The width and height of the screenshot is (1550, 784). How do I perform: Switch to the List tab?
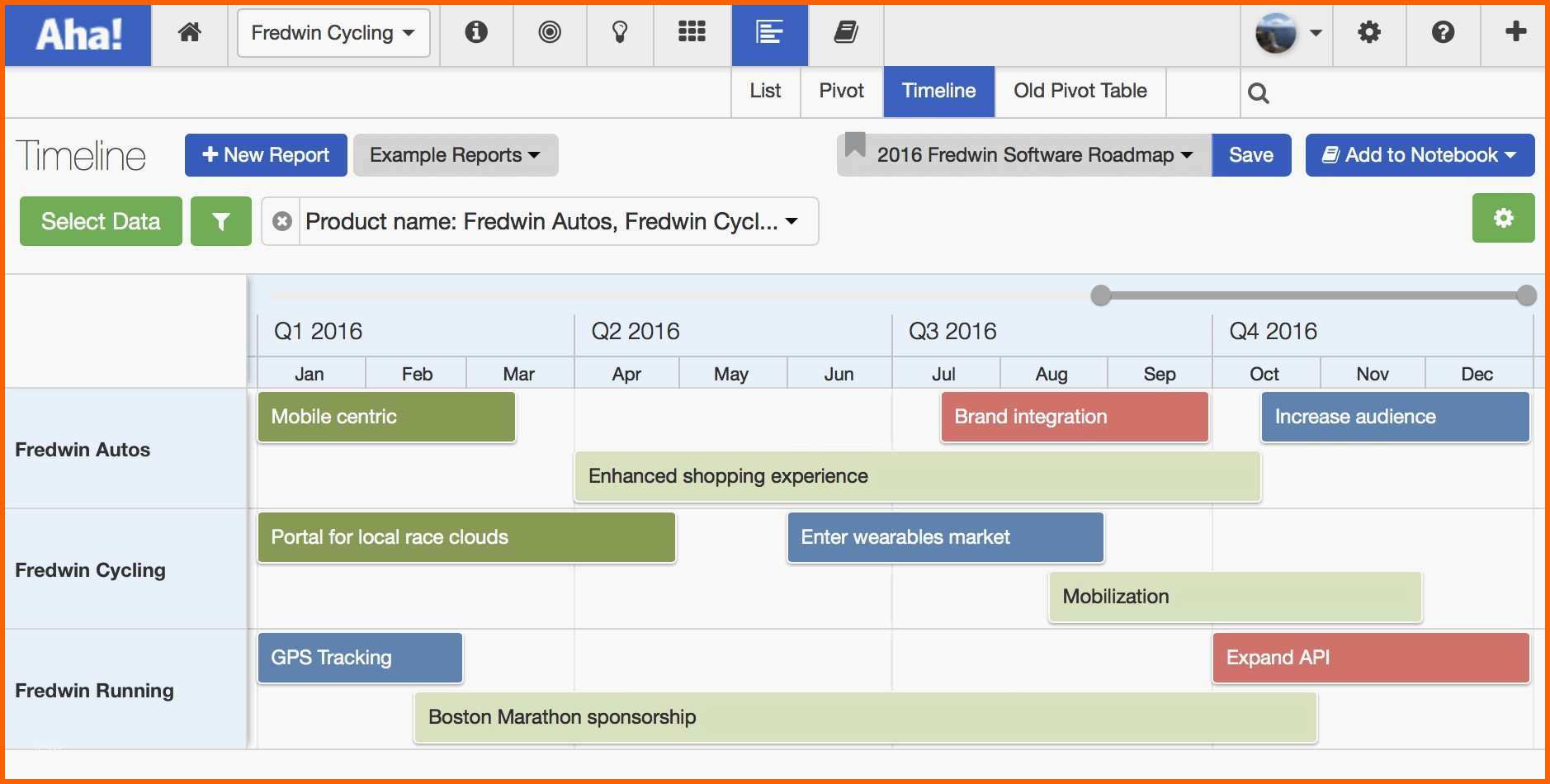coord(765,91)
